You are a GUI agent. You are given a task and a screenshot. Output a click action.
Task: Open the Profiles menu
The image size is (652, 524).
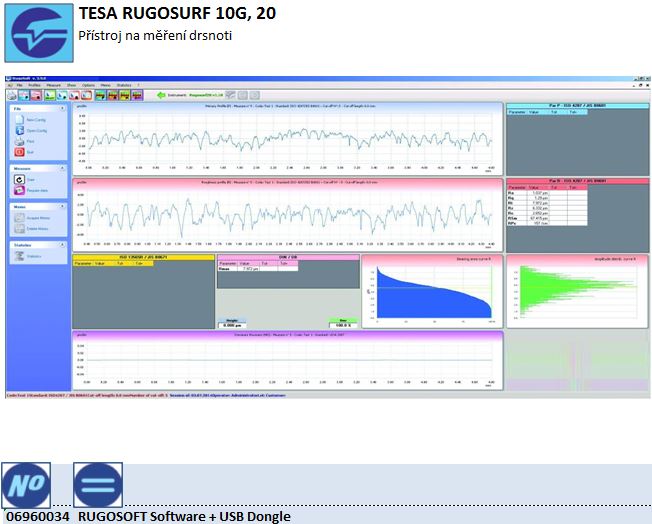point(35,85)
